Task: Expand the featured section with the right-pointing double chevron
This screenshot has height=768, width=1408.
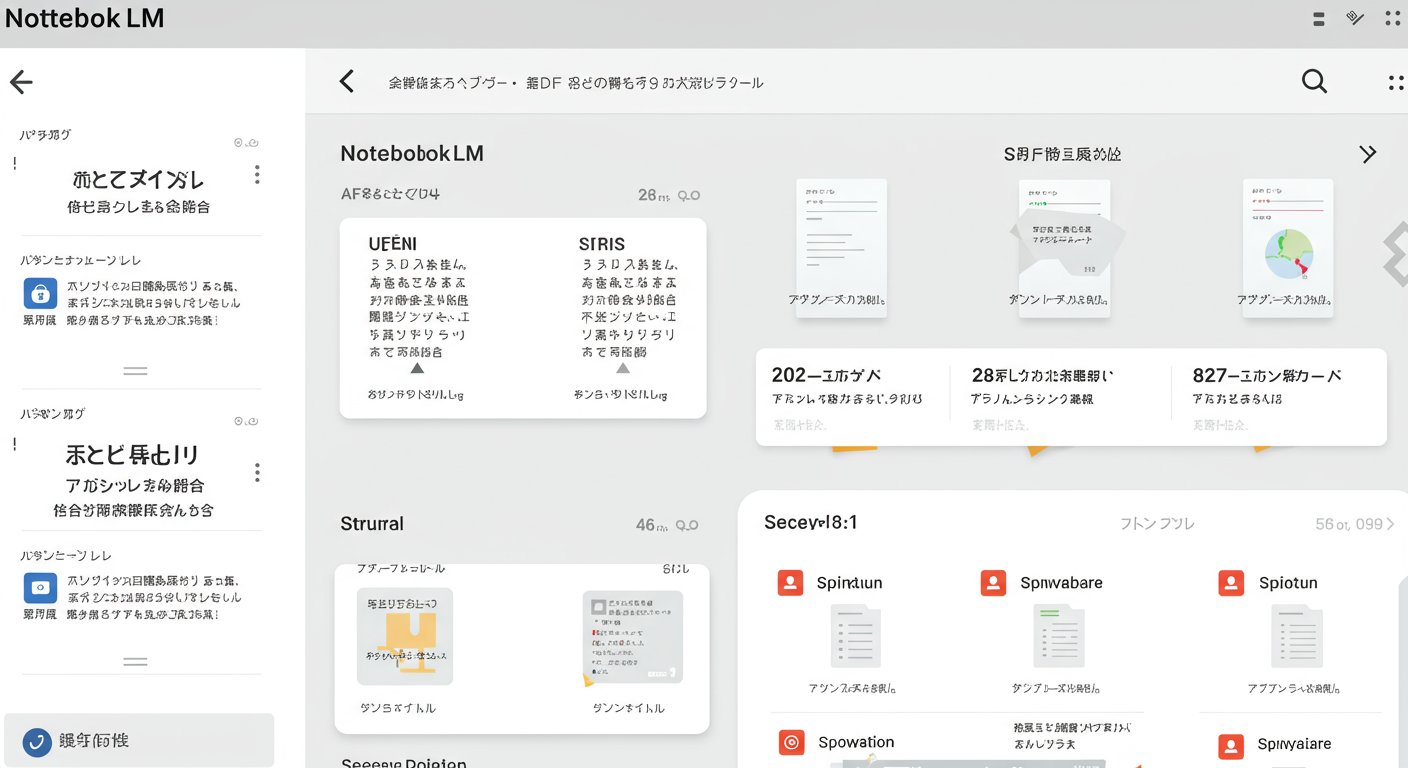Action: pyautogui.click(x=1368, y=154)
